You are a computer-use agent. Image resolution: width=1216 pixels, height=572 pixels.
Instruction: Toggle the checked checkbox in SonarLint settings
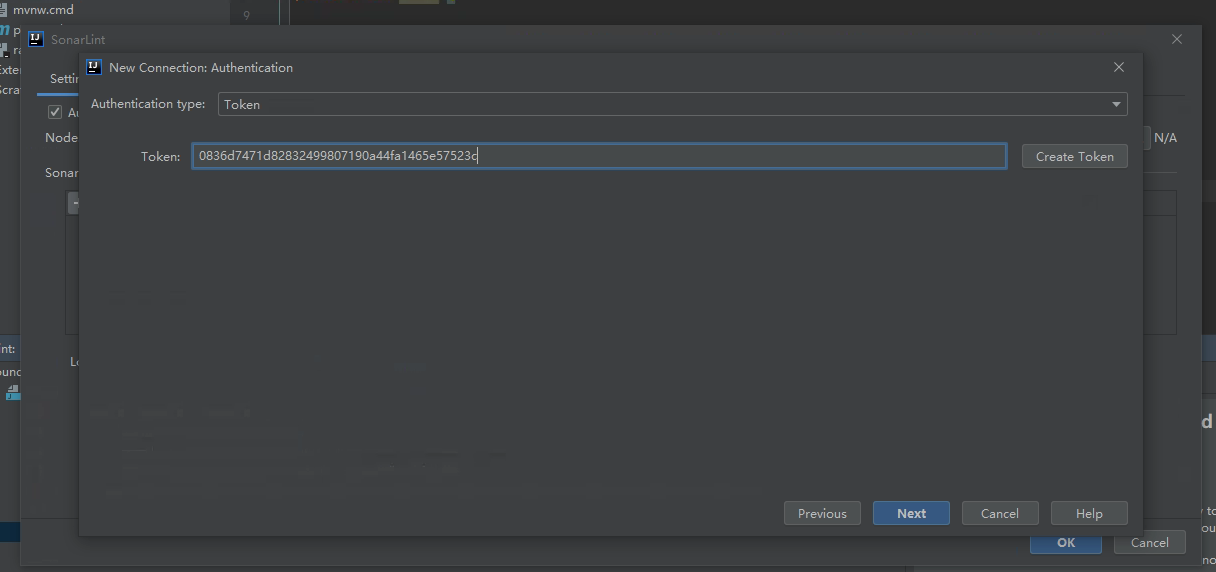tap(55, 112)
